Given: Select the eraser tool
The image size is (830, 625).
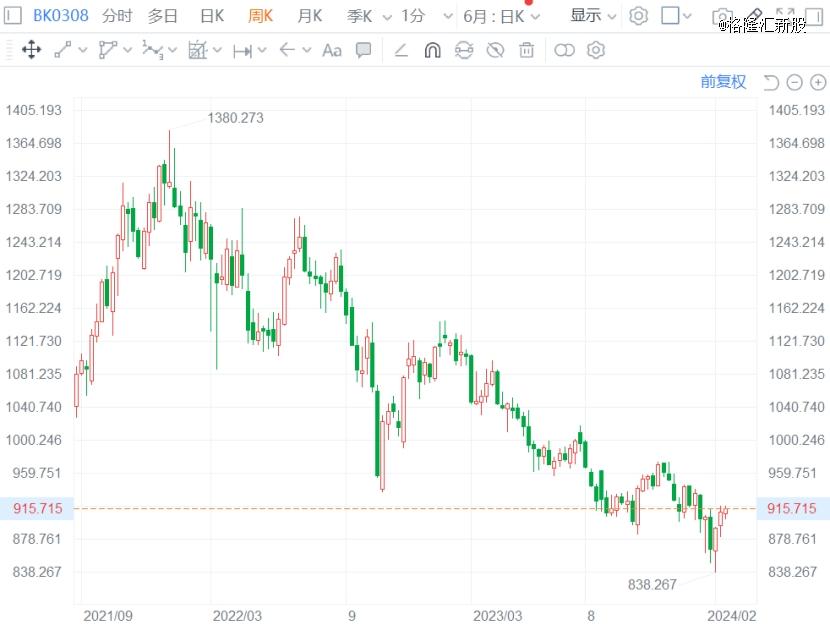Looking at the screenshot, I should [x=401, y=50].
